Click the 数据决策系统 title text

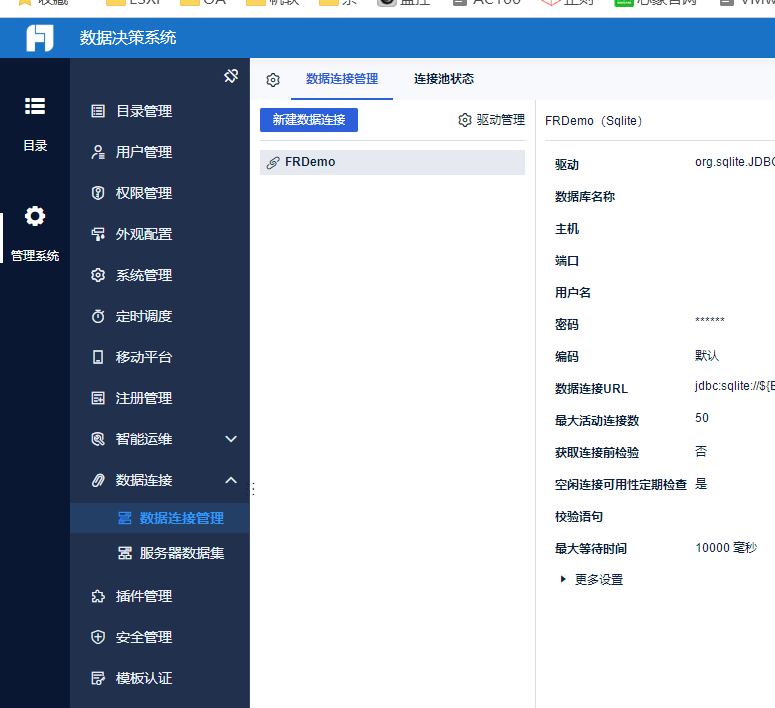pos(128,38)
